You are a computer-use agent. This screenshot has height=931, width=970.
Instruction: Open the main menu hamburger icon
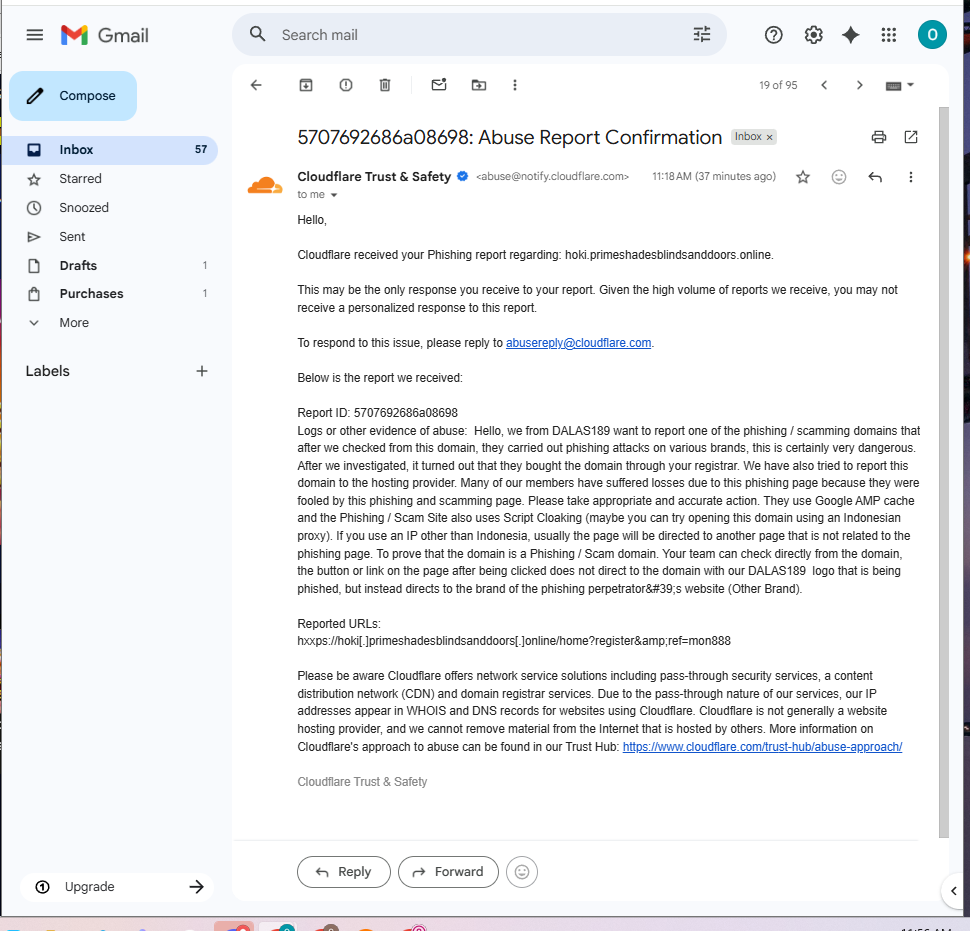[35, 35]
